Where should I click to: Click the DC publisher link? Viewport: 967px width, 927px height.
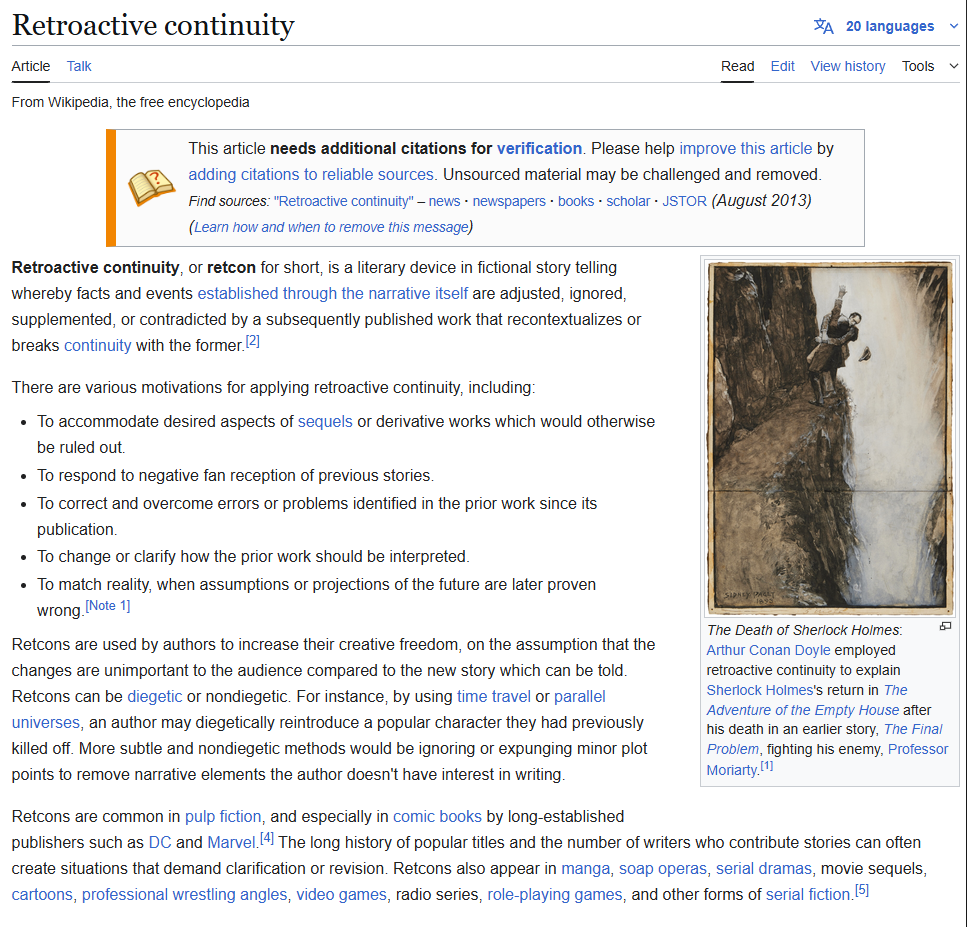[x=160, y=843]
